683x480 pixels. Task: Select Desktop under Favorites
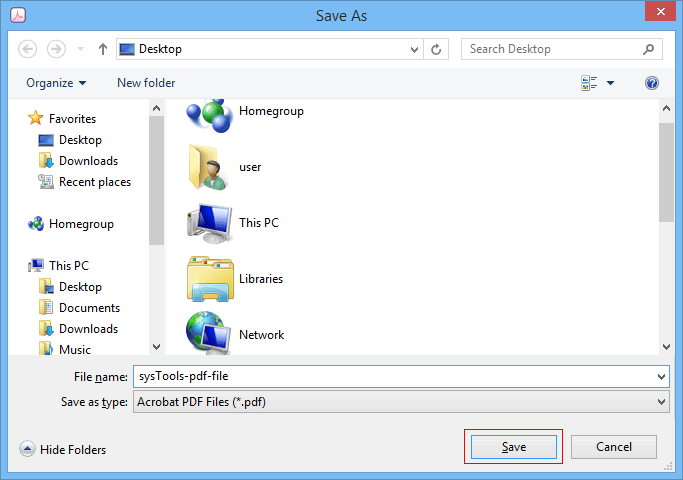80,140
